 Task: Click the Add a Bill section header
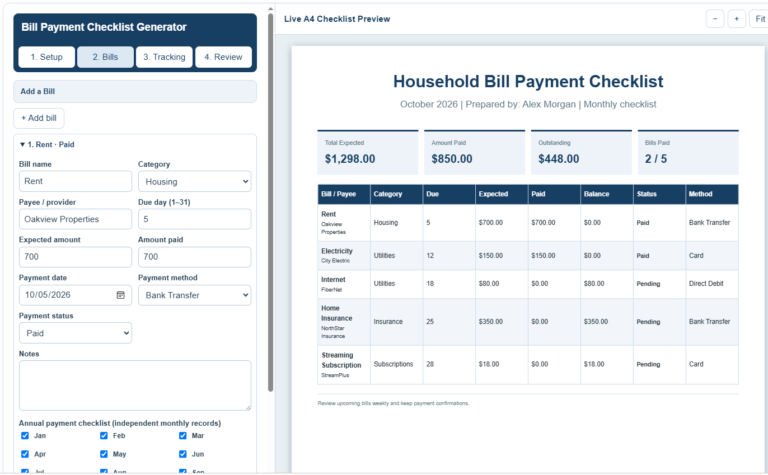click(x=135, y=92)
